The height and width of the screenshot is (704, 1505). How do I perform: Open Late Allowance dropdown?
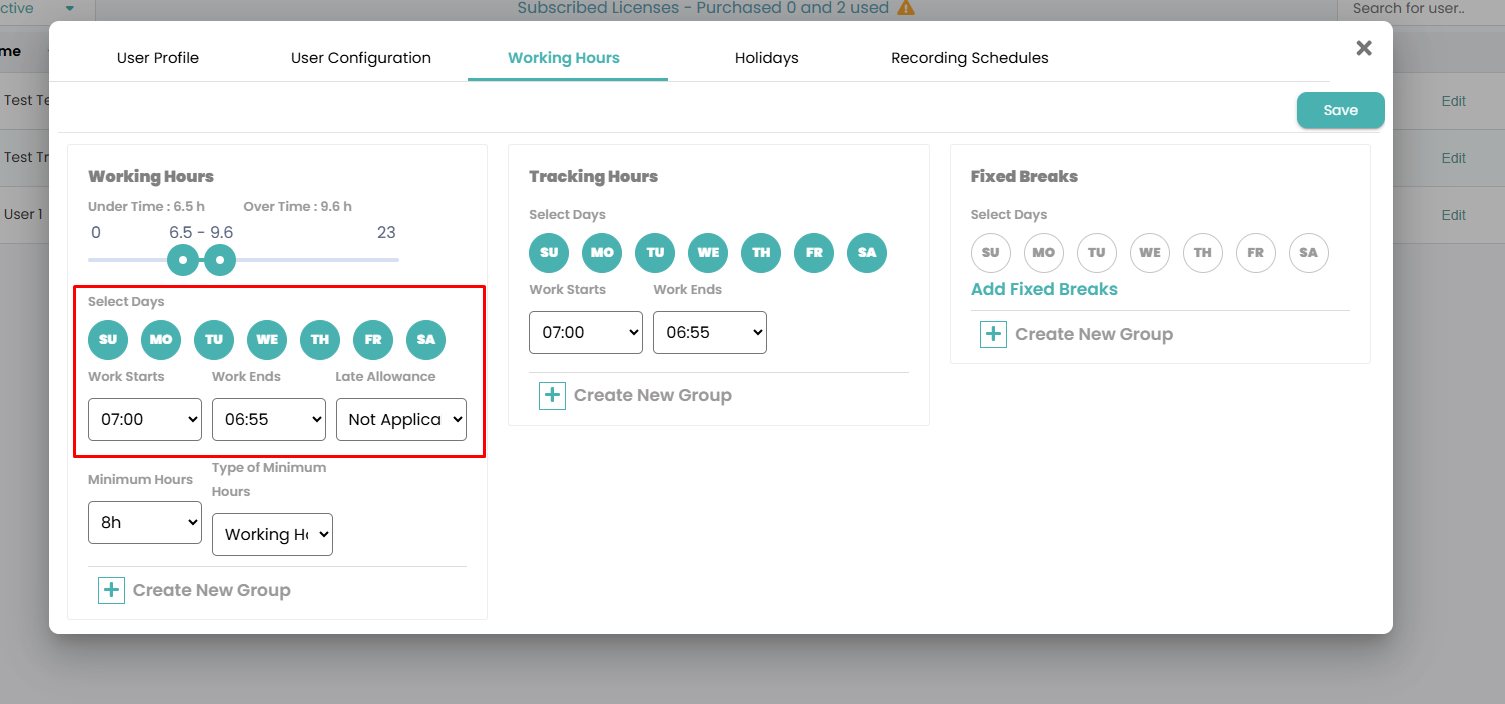point(401,419)
